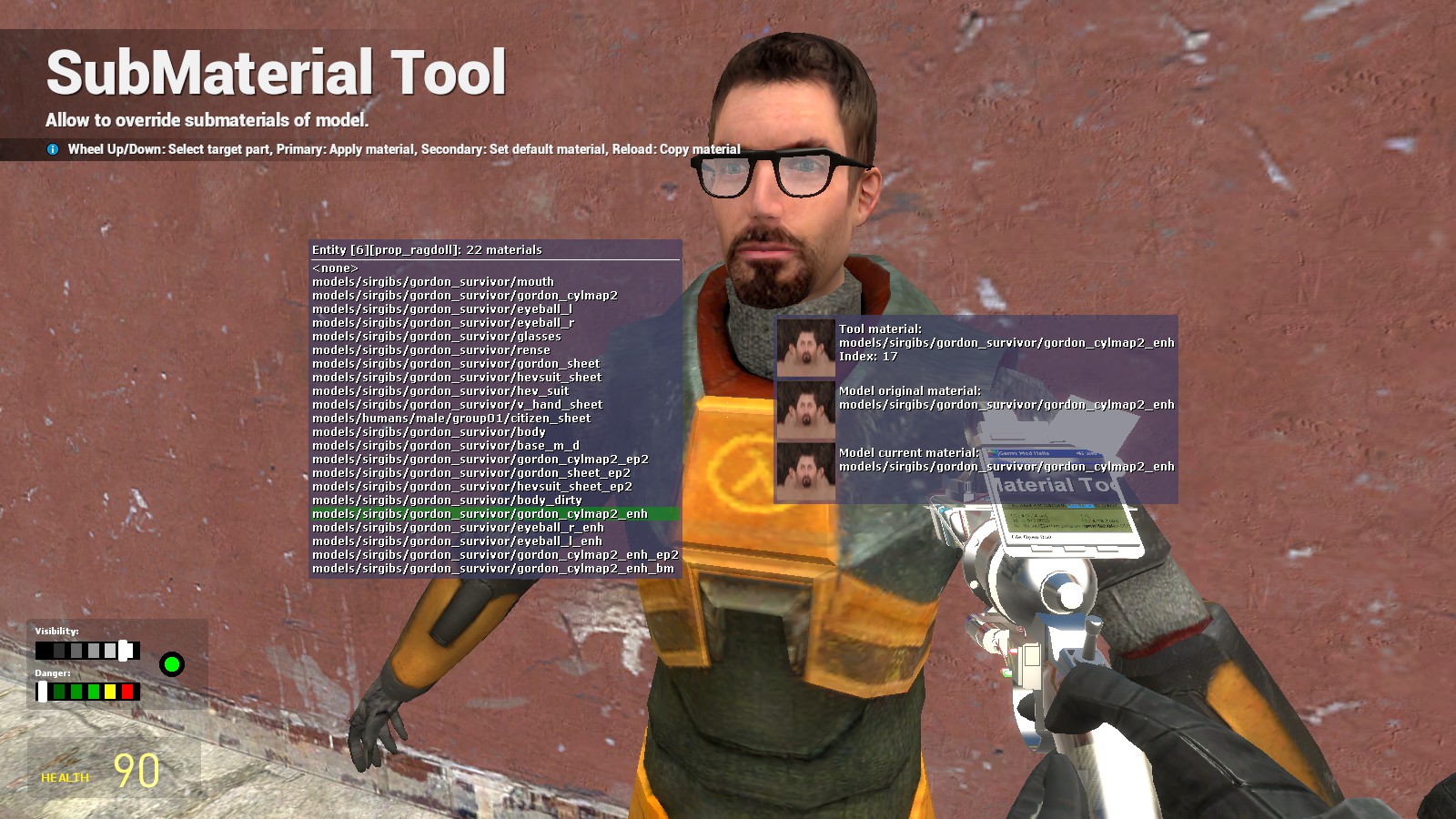Choose the gordon_survivor/hevsuit_sheet_ep2 row
1456x819 pixels.
pos(495,487)
